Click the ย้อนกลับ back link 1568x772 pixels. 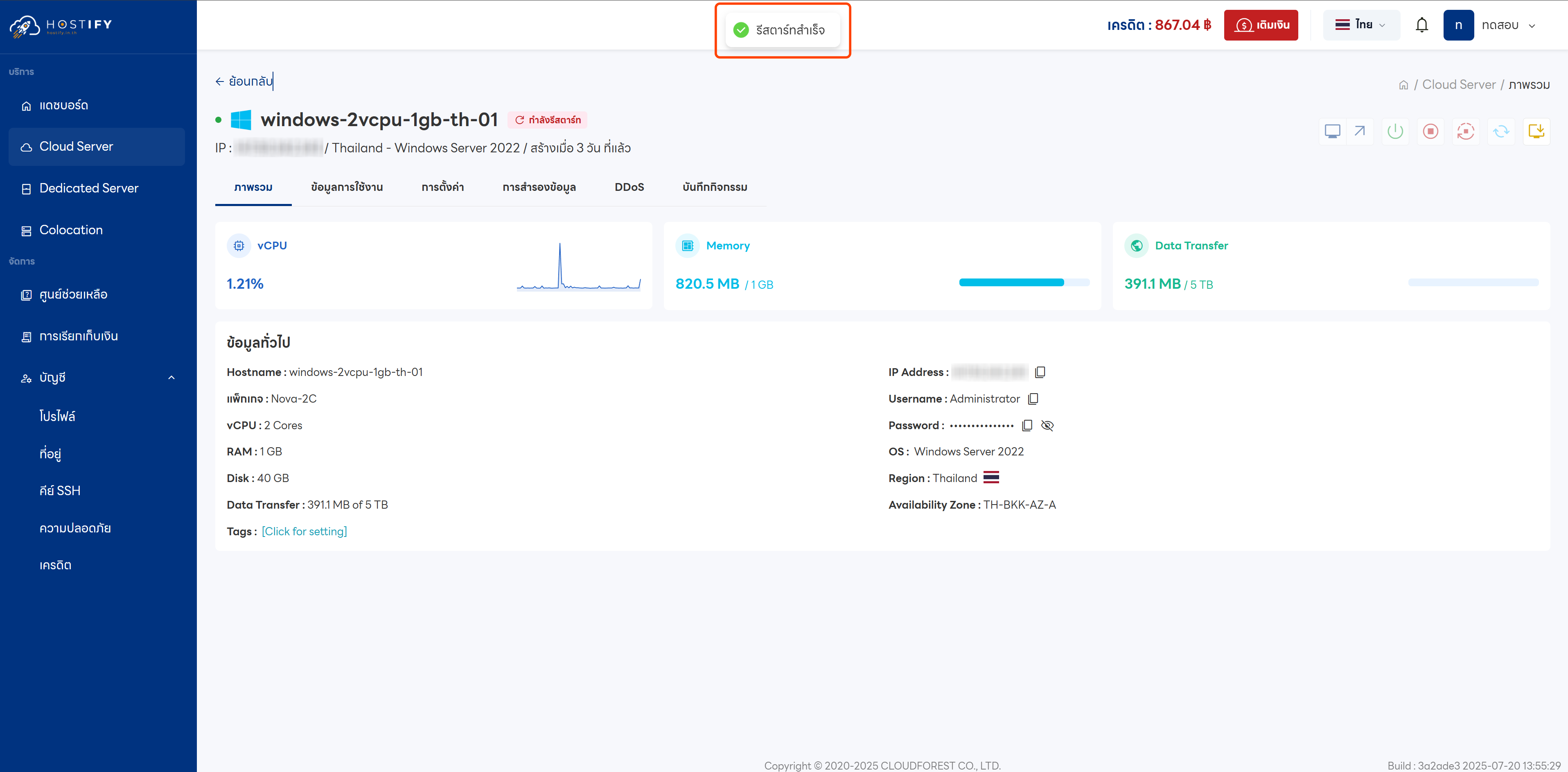coord(244,81)
